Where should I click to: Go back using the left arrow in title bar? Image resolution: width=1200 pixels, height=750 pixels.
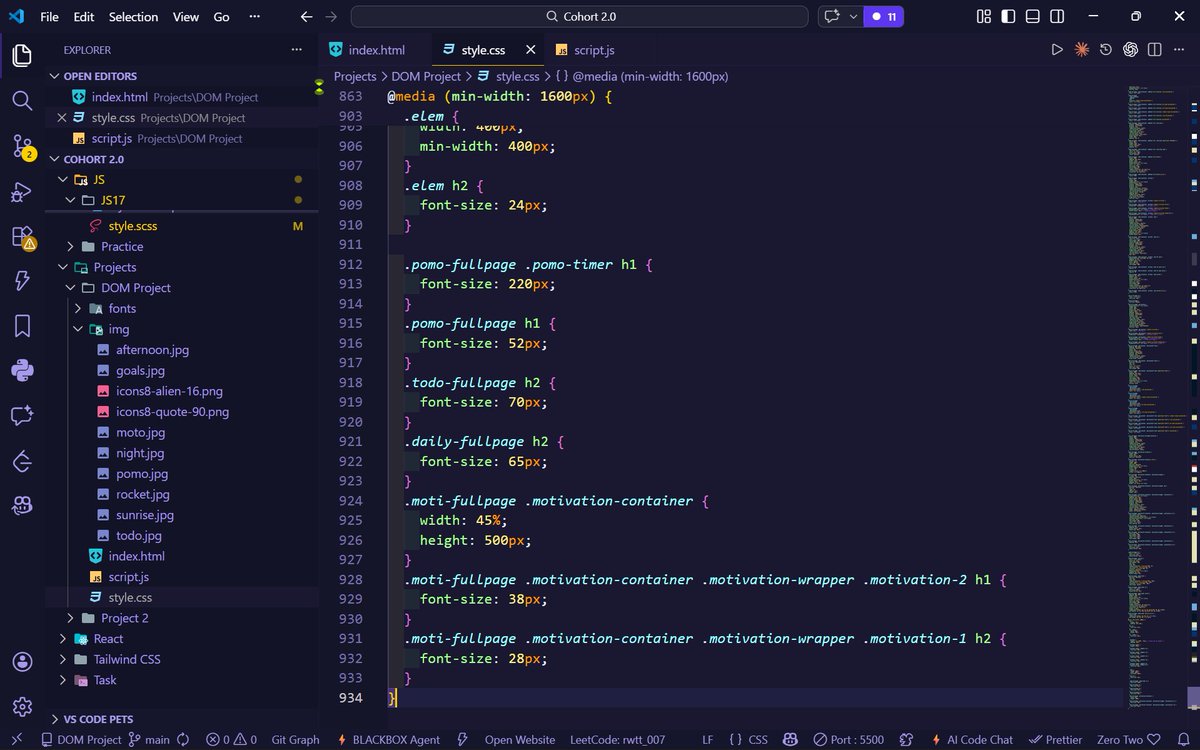[307, 17]
